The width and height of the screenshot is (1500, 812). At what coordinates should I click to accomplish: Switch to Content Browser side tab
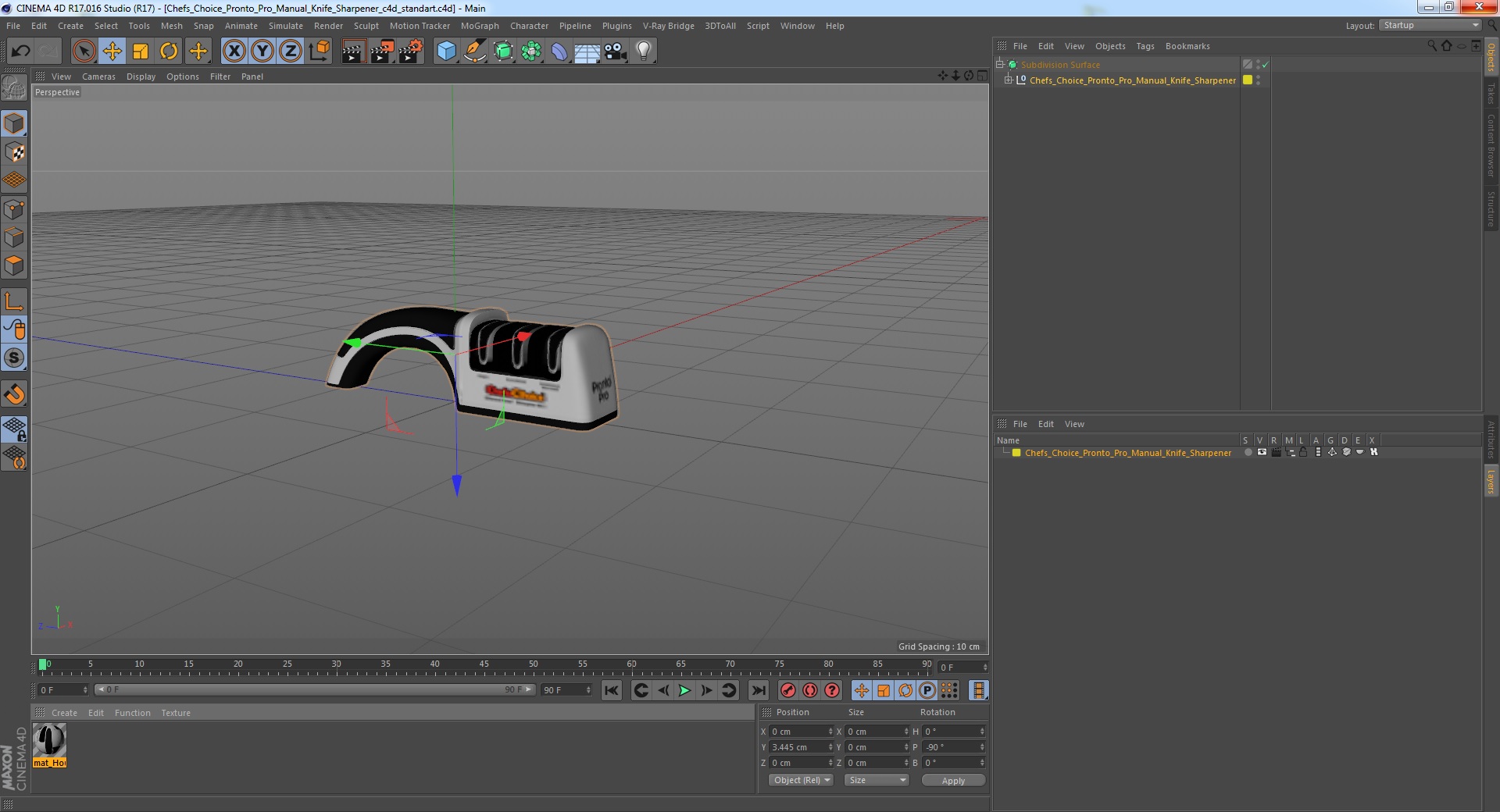(1491, 146)
